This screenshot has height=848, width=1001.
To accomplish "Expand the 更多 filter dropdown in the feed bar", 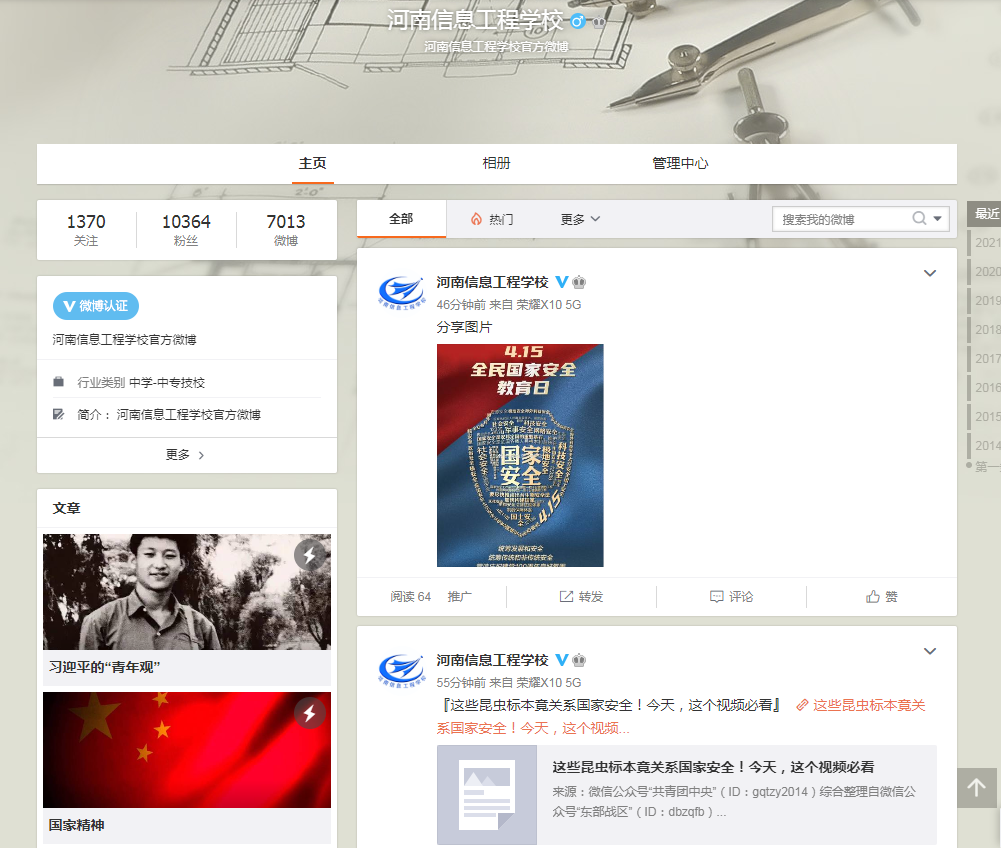I will 580,219.
